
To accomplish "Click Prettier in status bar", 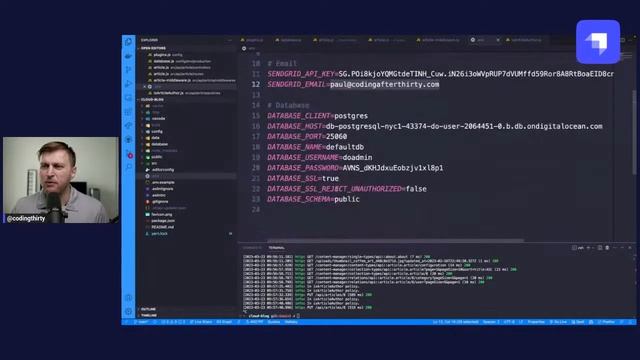I will click(606, 322).
